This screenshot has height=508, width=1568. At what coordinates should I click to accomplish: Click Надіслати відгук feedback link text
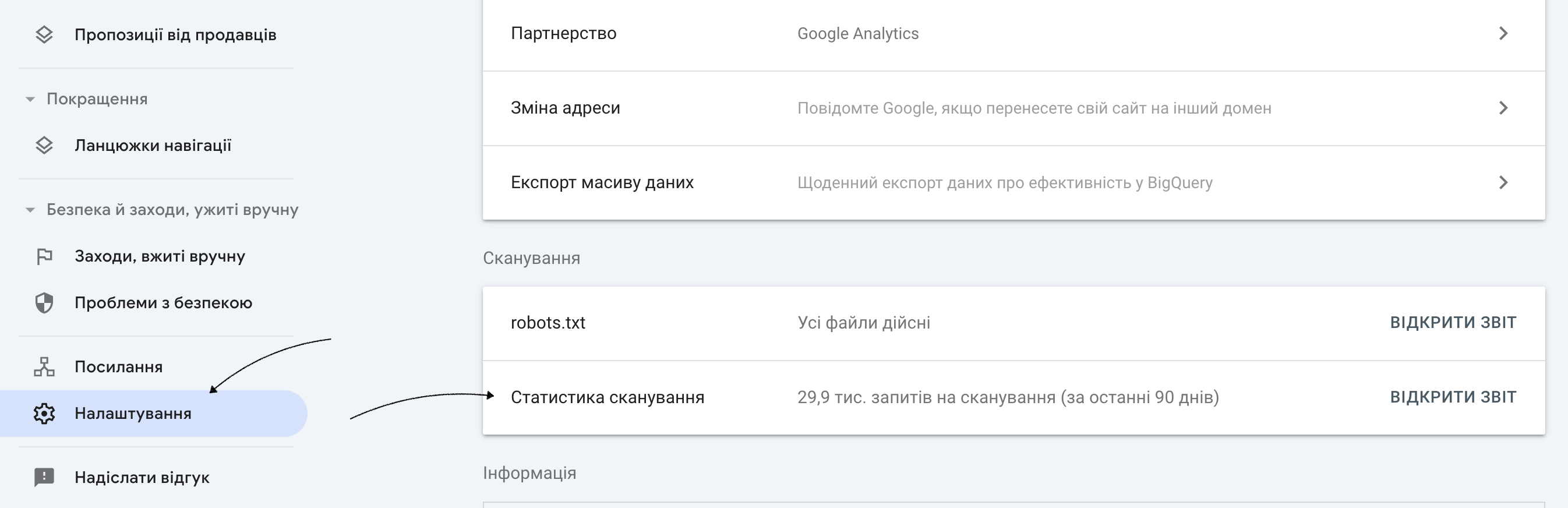click(142, 478)
